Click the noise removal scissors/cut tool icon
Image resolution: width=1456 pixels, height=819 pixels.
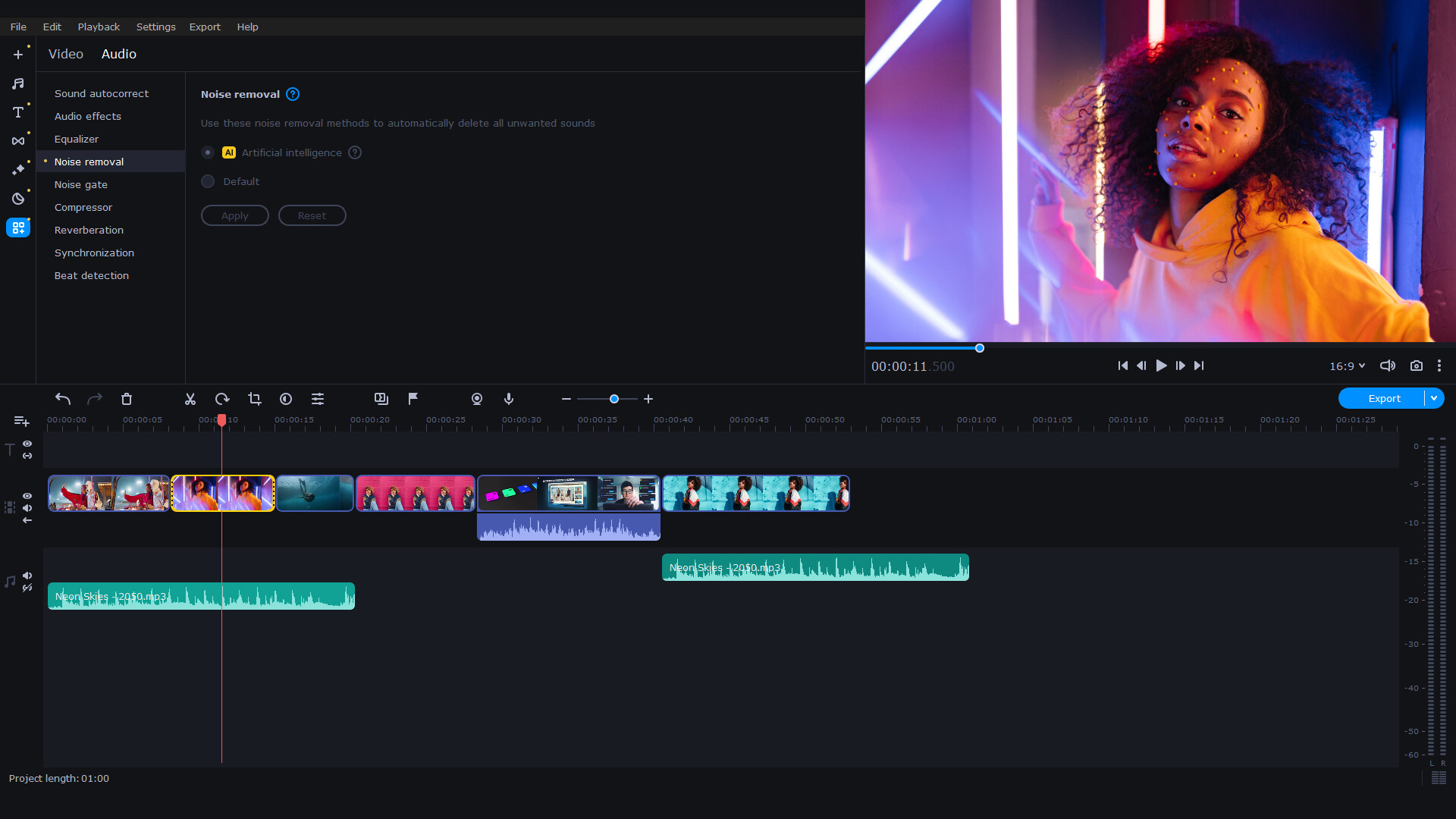coord(190,399)
